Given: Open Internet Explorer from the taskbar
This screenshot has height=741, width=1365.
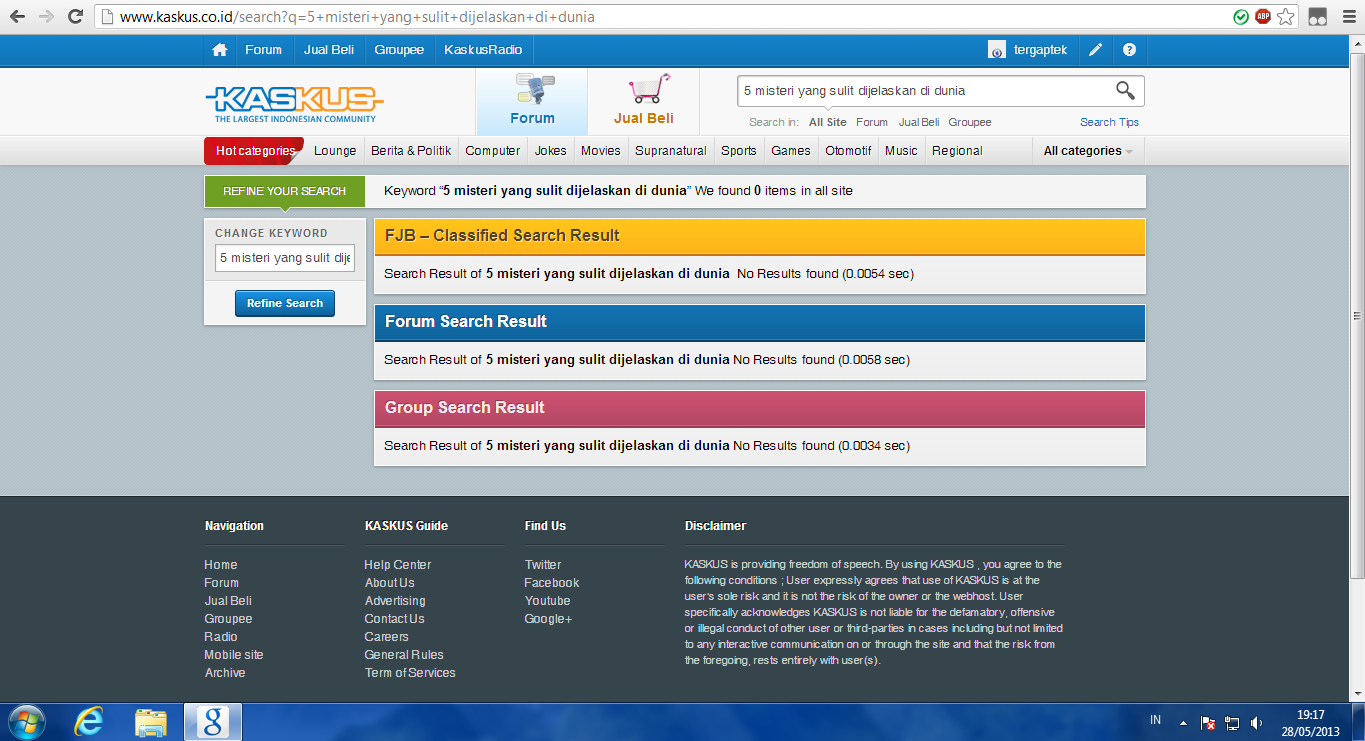Looking at the screenshot, I should [89, 722].
